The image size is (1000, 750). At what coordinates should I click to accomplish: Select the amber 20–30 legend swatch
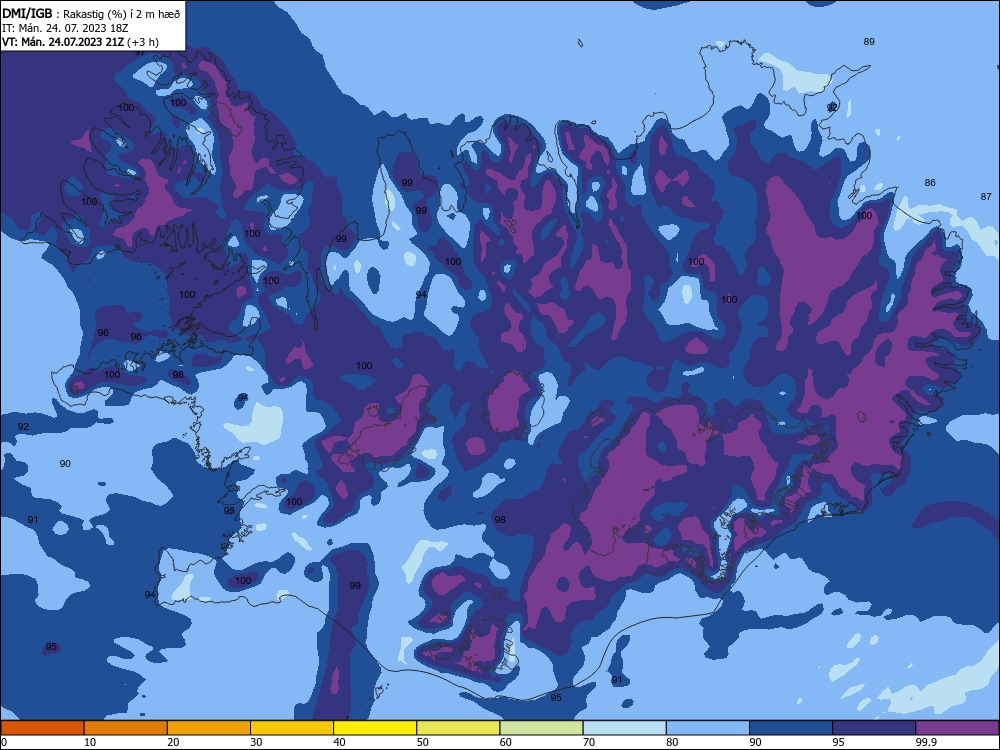pos(209,728)
